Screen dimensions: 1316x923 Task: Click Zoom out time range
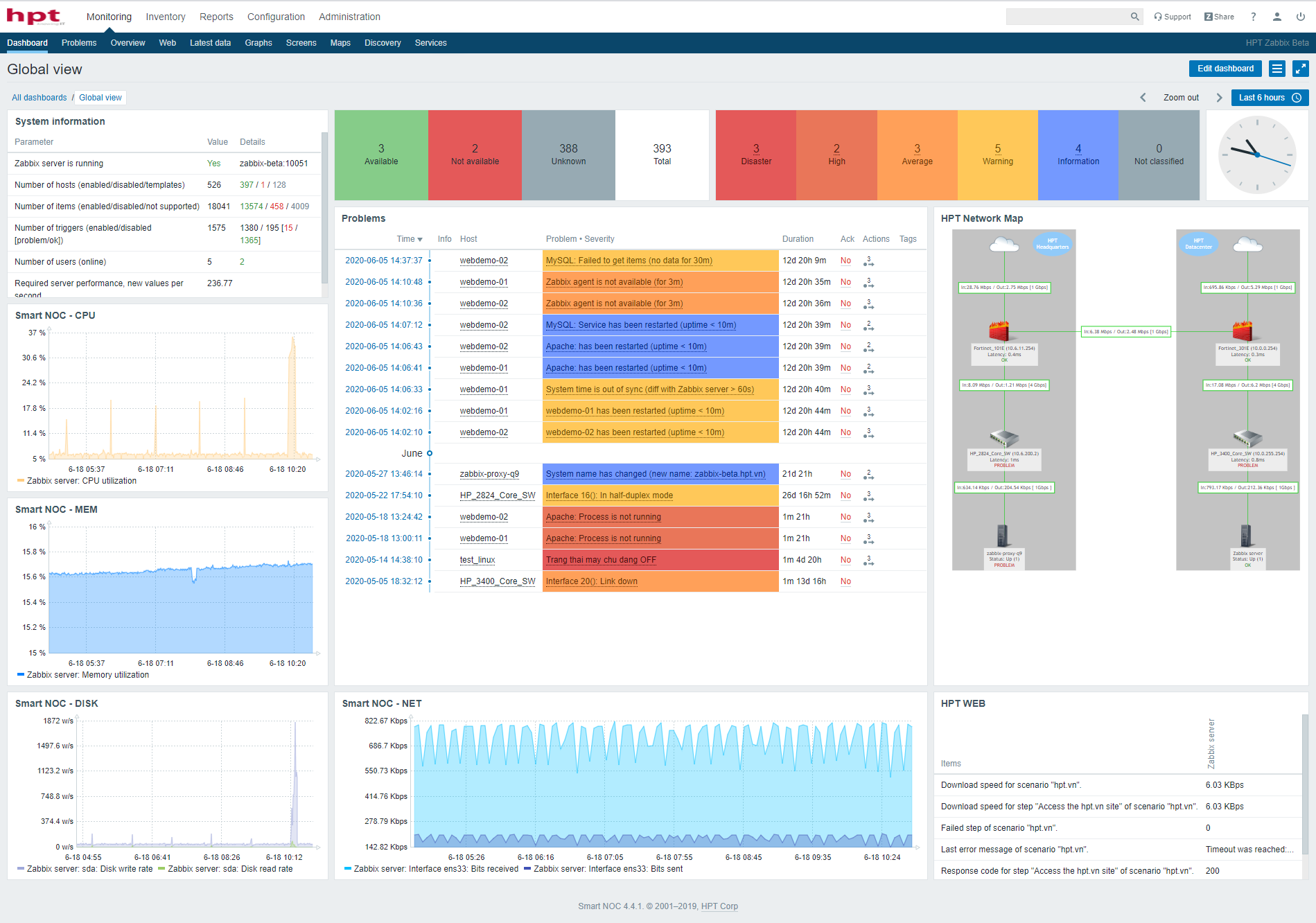(1181, 98)
